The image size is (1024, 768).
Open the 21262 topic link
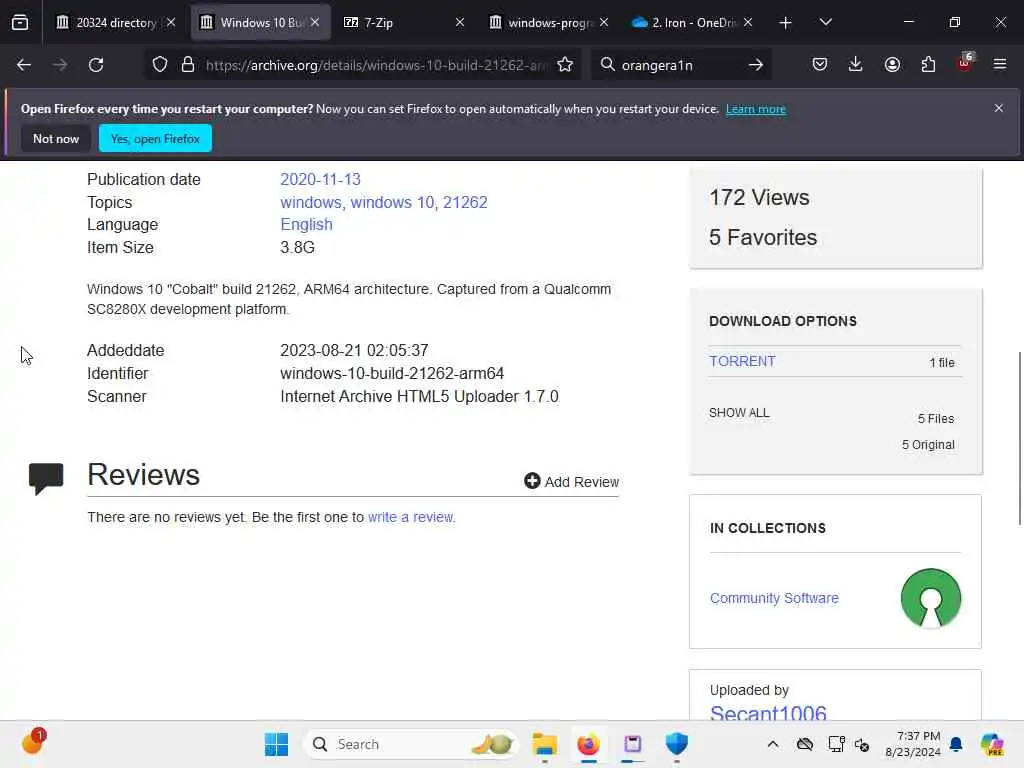coord(465,202)
